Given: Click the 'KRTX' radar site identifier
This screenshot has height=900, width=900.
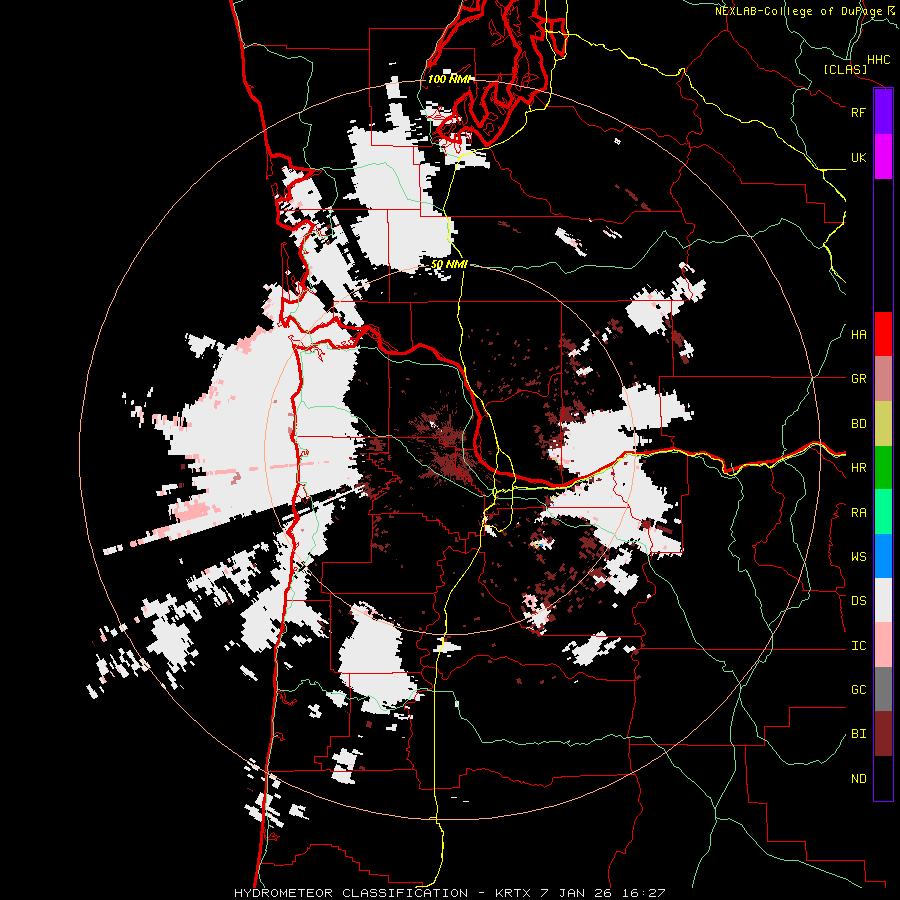Looking at the screenshot, I should [x=512, y=893].
